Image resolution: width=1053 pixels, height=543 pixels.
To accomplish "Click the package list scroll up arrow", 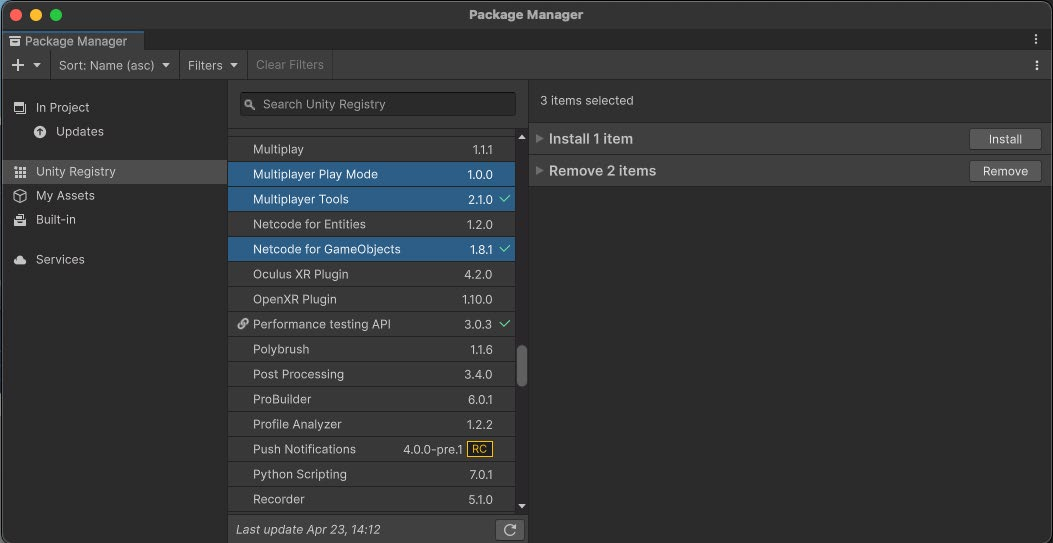I will pos(522,137).
